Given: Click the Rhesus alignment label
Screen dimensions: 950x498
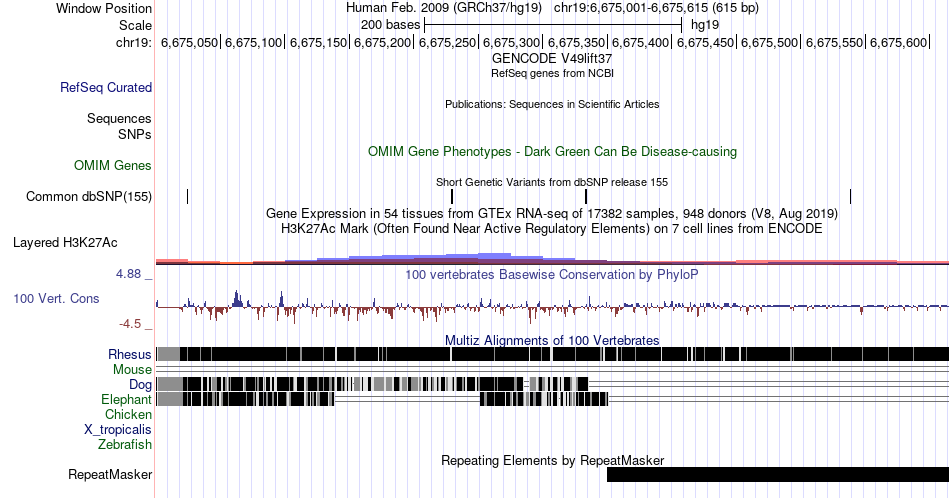Looking at the screenshot, I should [x=130, y=354].
